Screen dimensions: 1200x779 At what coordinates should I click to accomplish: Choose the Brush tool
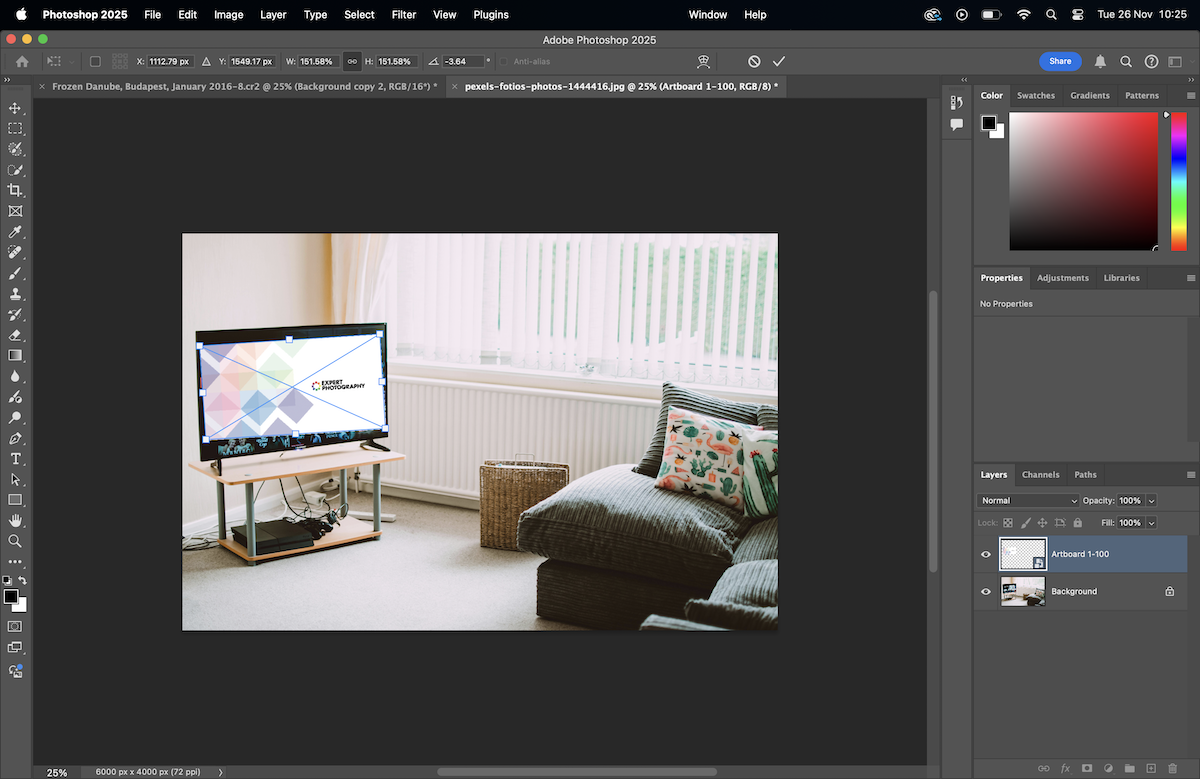[x=15, y=272]
